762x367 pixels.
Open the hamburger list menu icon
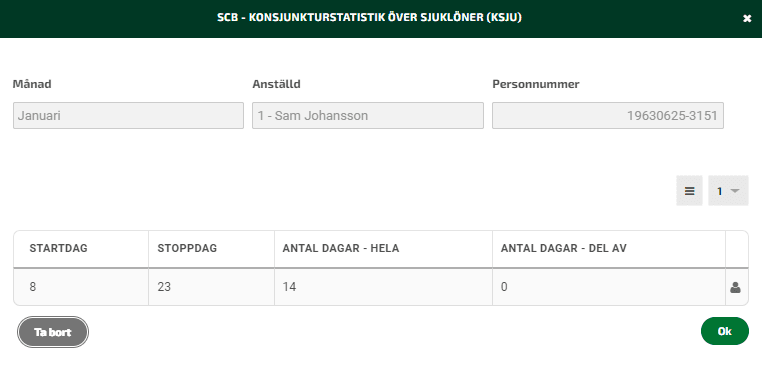689,191
